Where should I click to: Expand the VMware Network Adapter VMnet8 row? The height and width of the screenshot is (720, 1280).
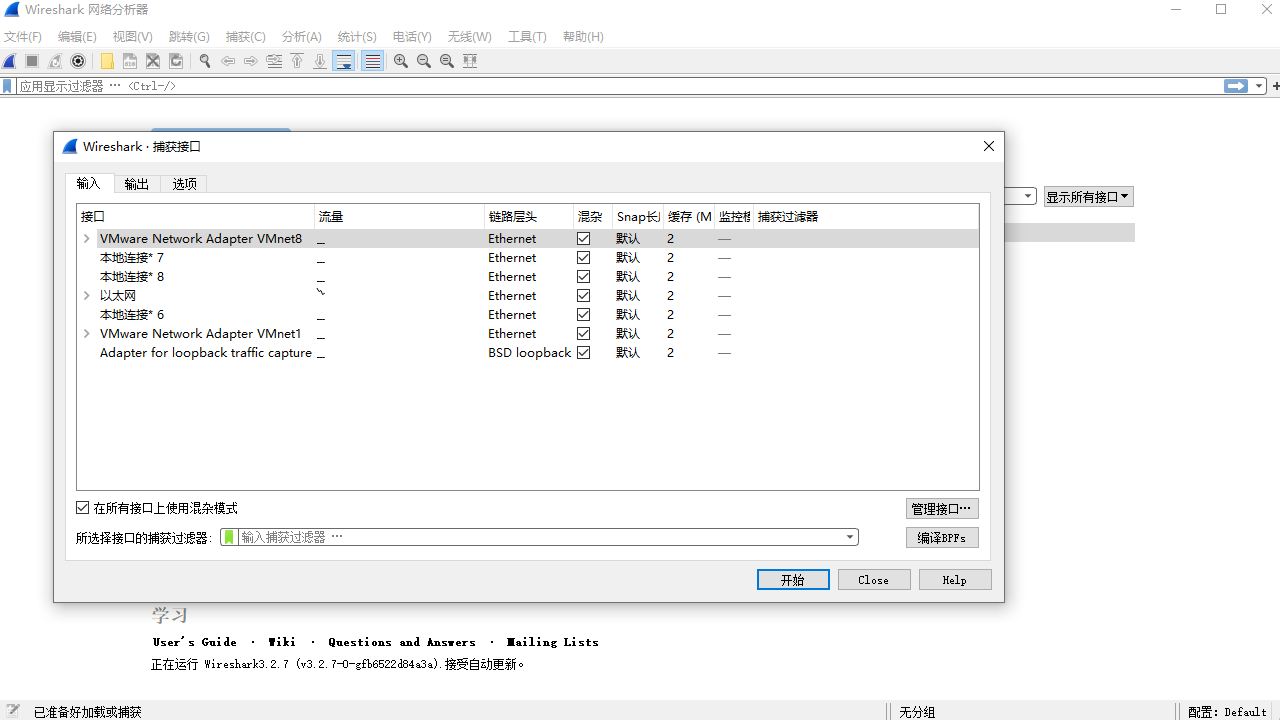pyautogui.click(x=86, y=238)
